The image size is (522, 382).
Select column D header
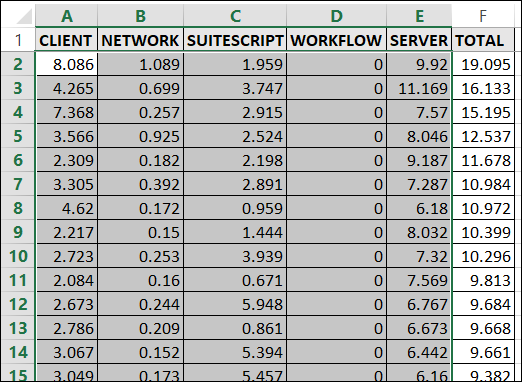pyautogui.click(x=336, y=16)
